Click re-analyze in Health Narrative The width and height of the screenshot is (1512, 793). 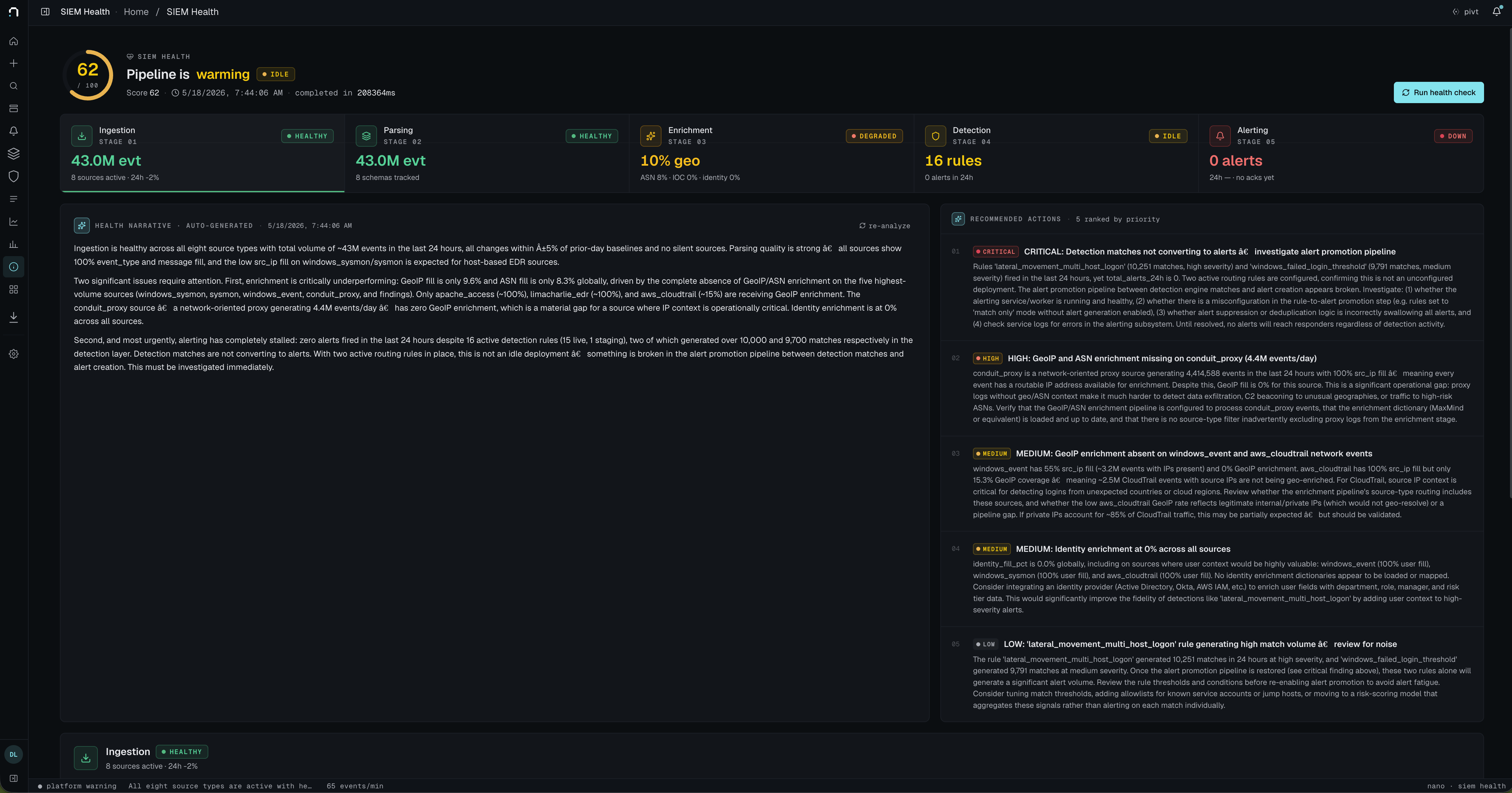[884, 226]
